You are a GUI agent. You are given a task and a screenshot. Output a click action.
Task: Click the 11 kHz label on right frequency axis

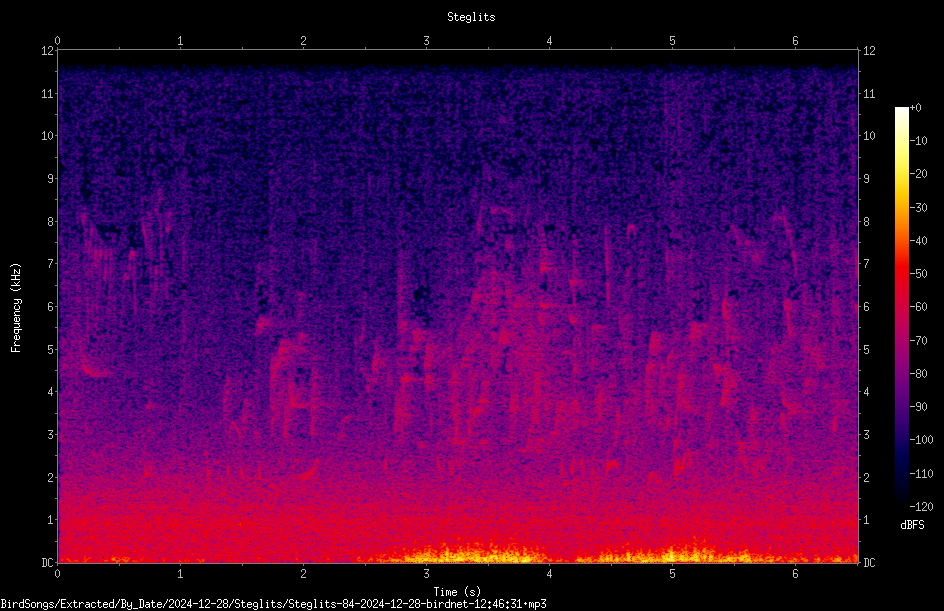point(869,94)
